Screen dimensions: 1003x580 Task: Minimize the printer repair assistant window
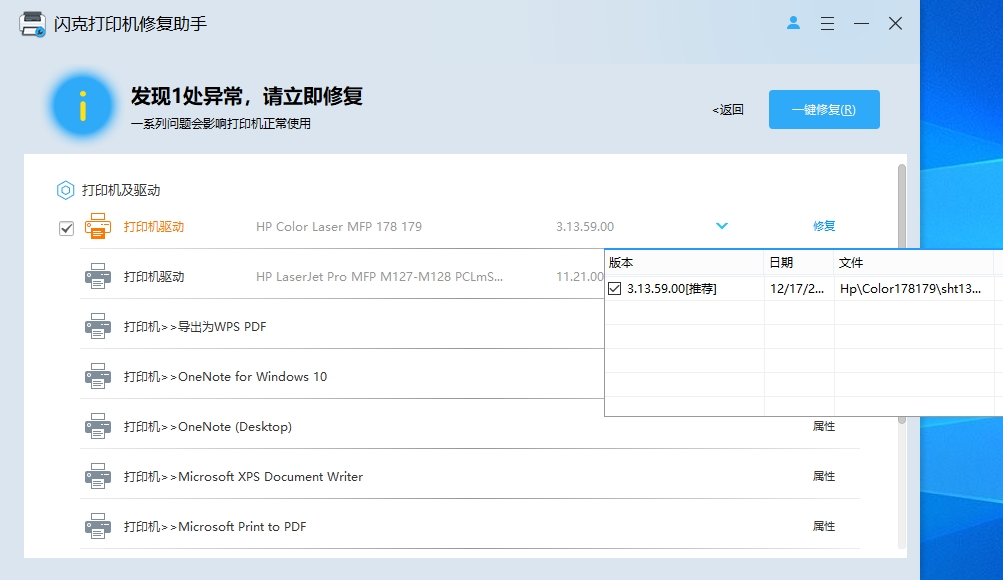point(861,24)
